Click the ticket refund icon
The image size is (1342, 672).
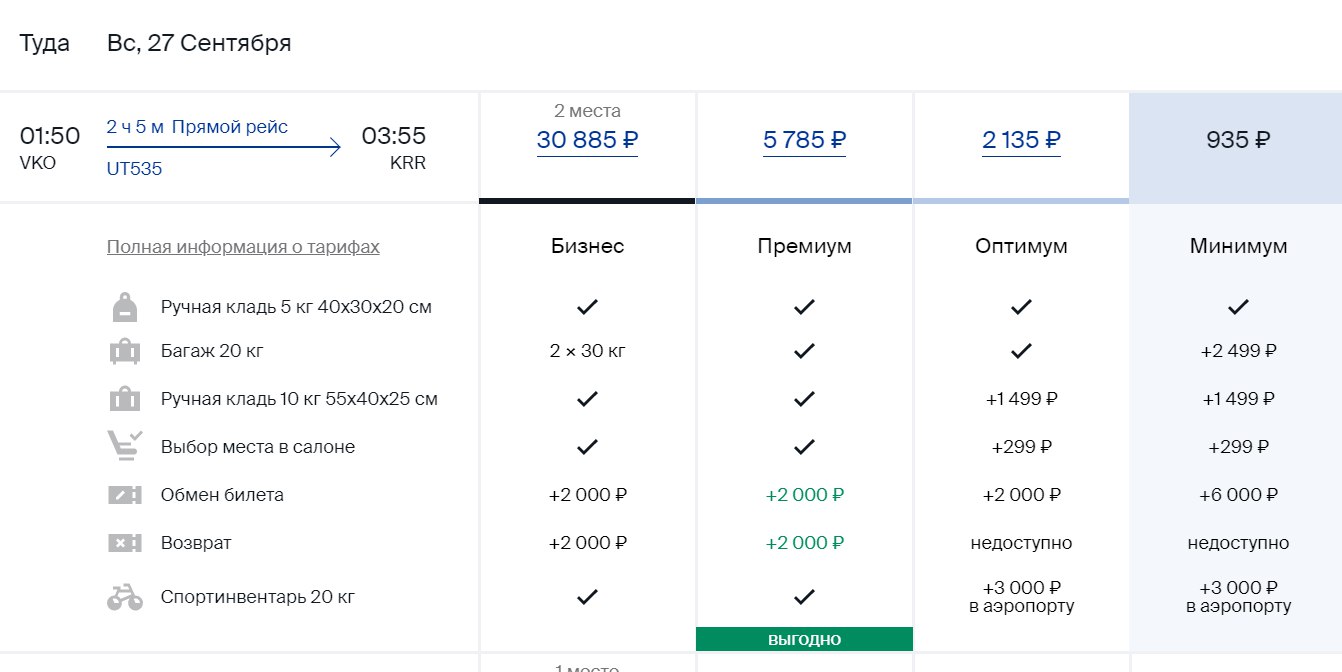[125, 543]
